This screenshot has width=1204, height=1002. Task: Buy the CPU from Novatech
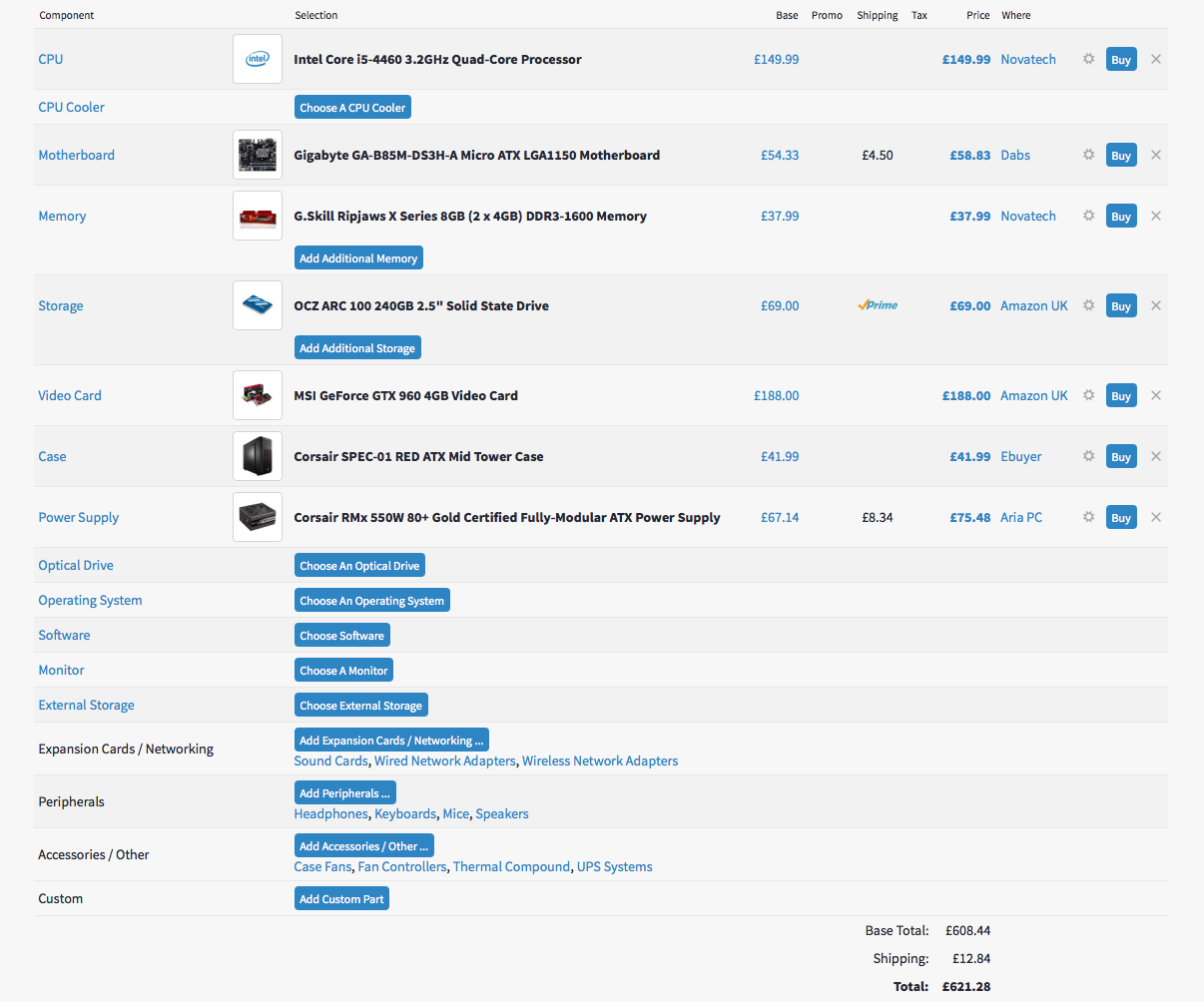click(x=1121, y=60)
